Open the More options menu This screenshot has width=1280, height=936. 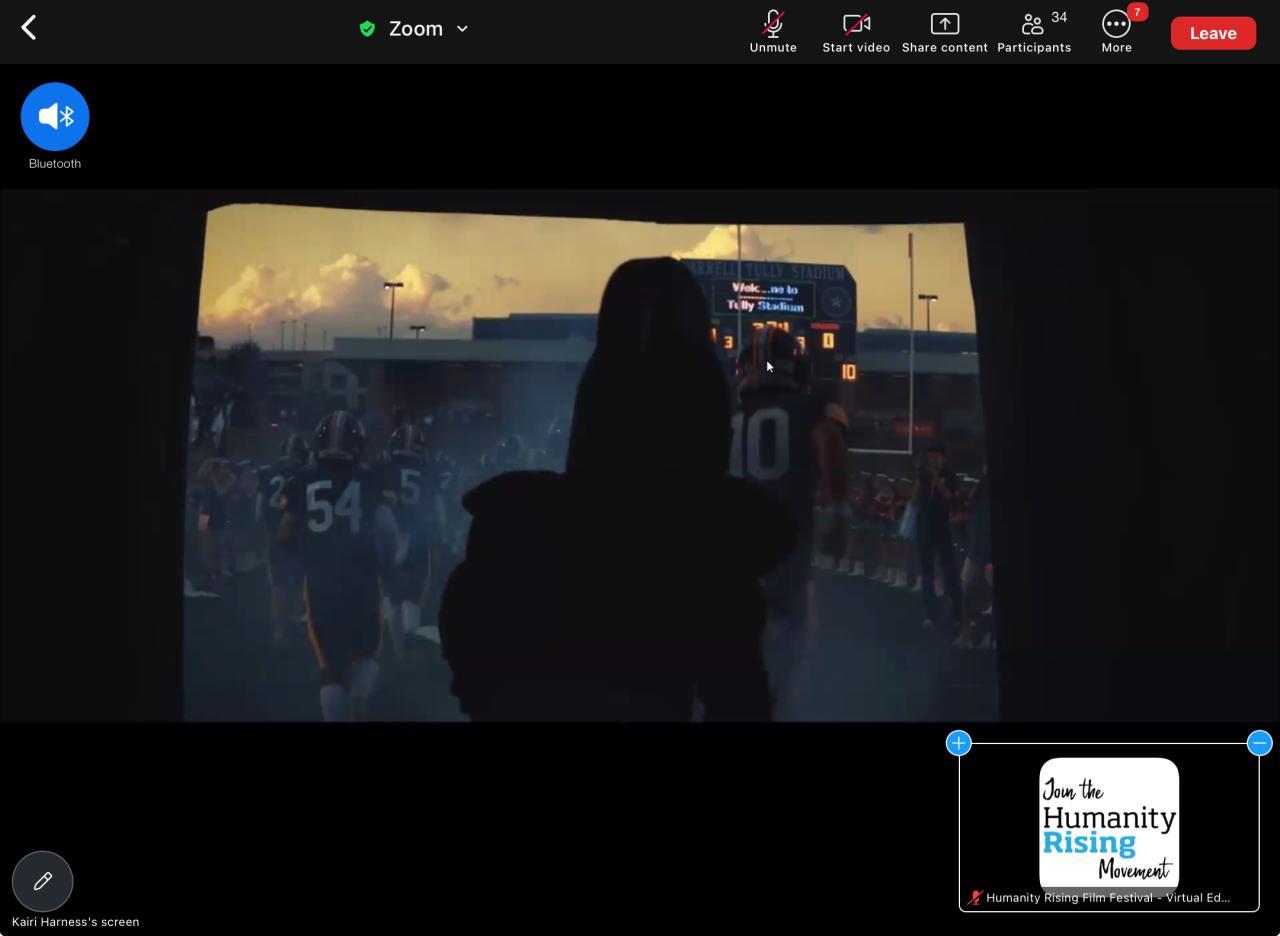[x=1116, y=33]
